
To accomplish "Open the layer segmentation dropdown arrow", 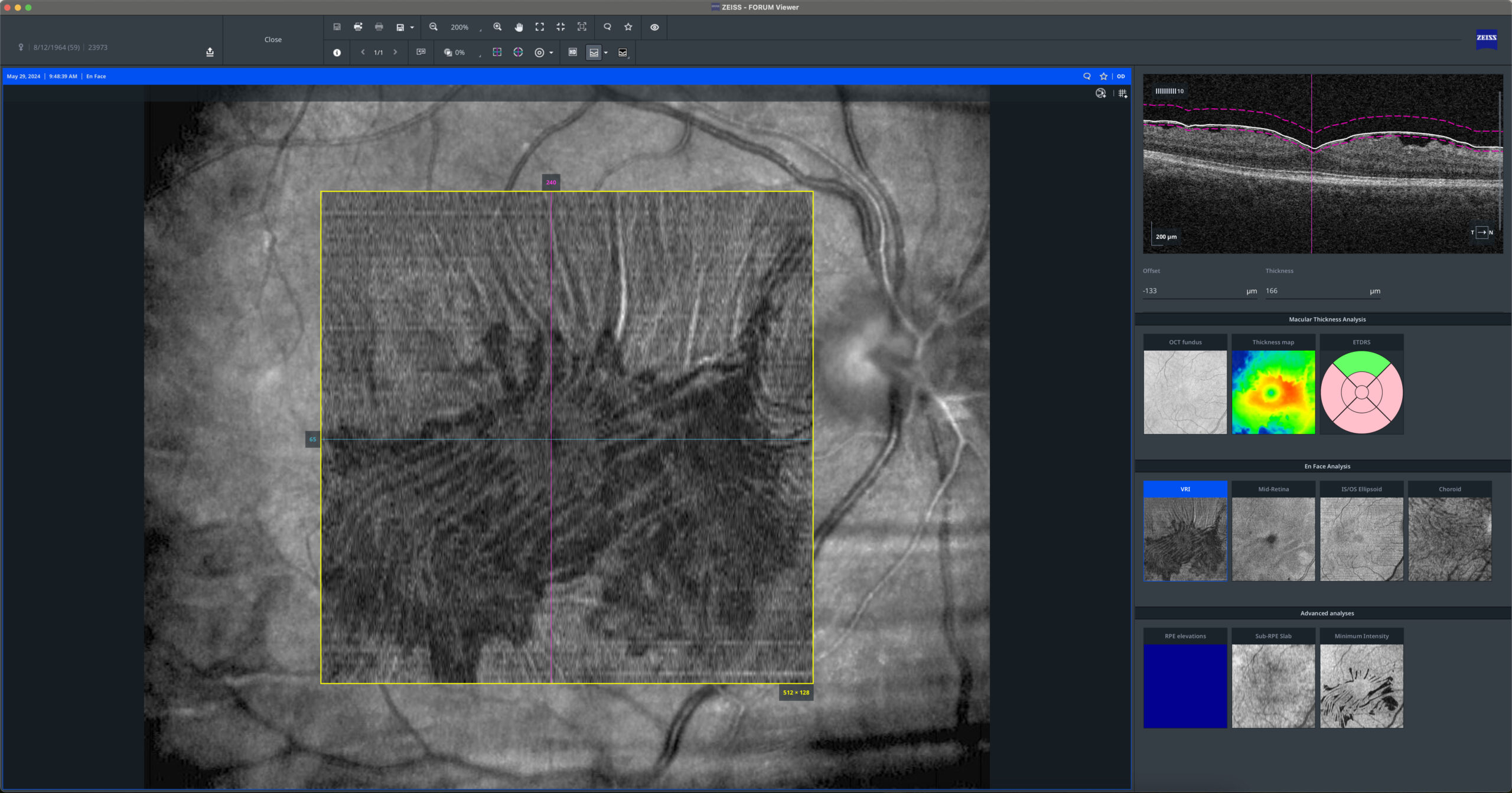I will click(605, 53).
